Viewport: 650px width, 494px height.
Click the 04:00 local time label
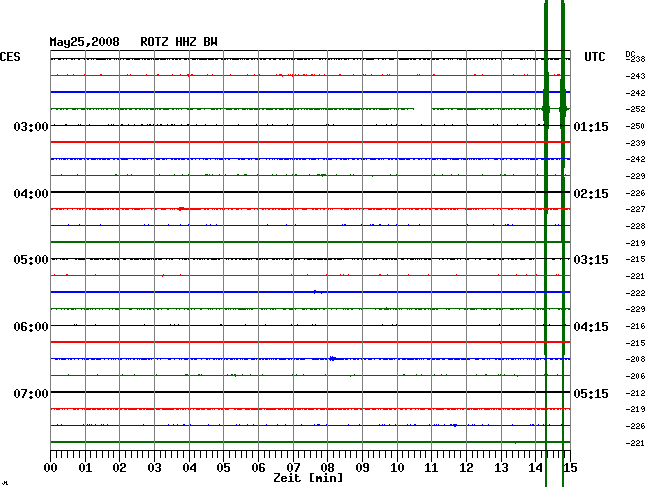[31, 194]
